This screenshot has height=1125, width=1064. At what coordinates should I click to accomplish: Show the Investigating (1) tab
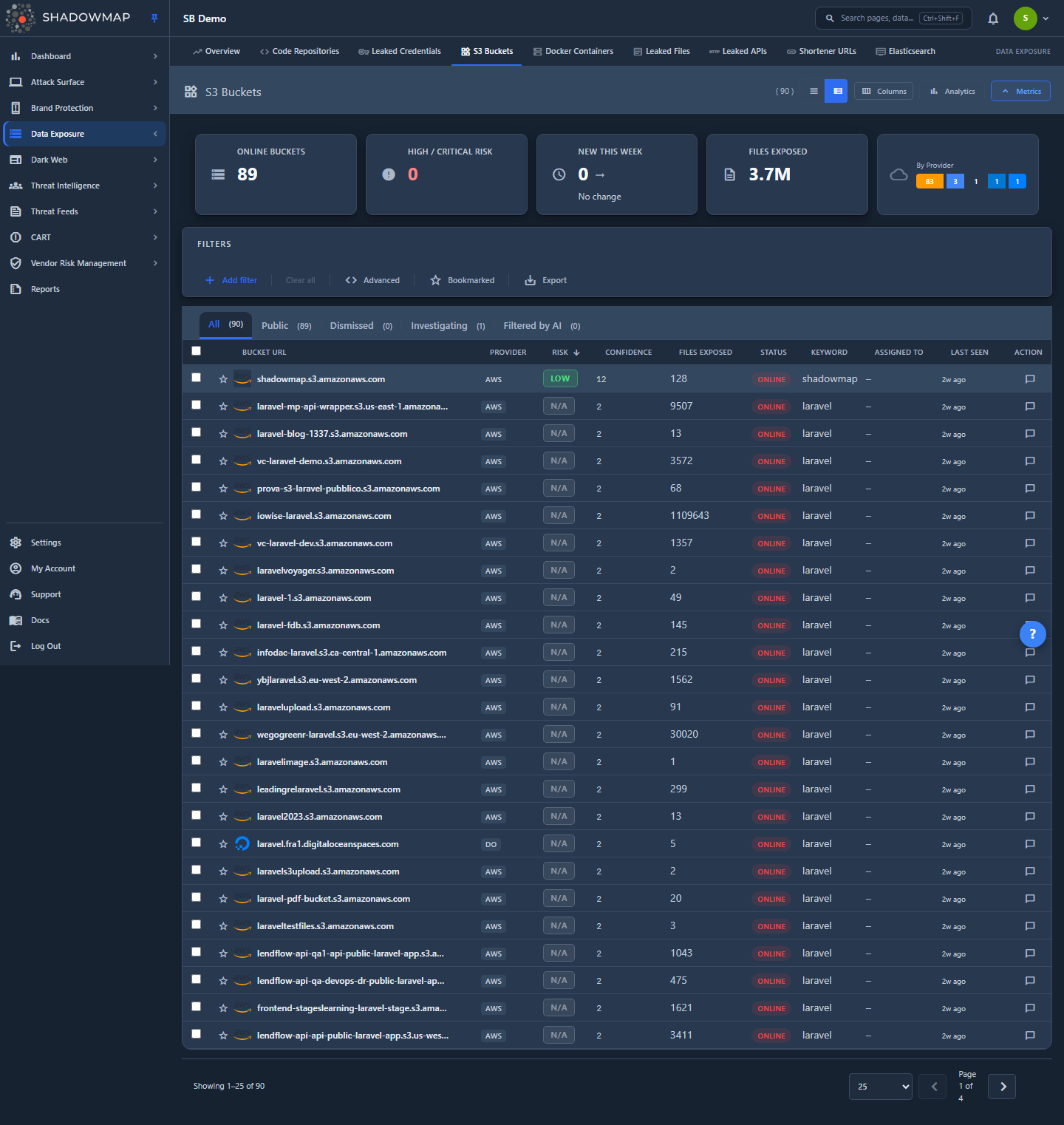[448, 326]
